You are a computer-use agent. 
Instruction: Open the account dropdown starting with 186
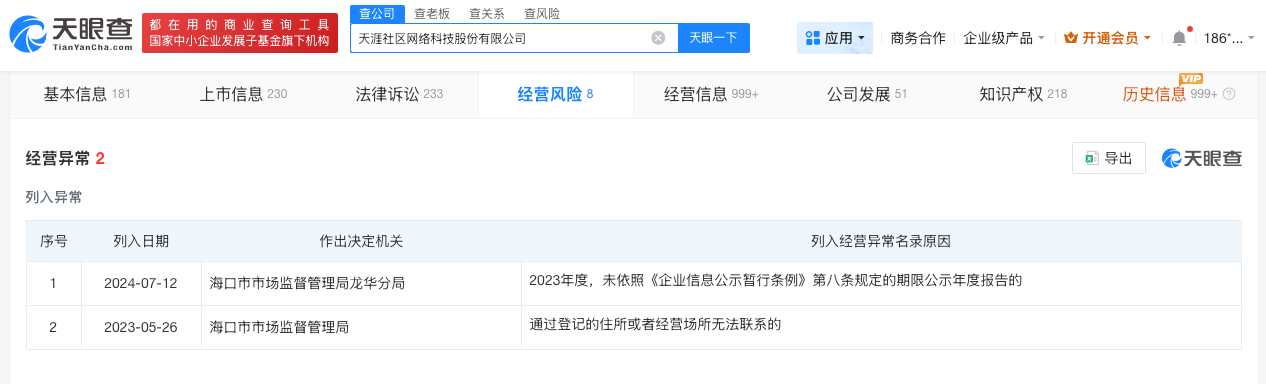[x=1229, y=38]
